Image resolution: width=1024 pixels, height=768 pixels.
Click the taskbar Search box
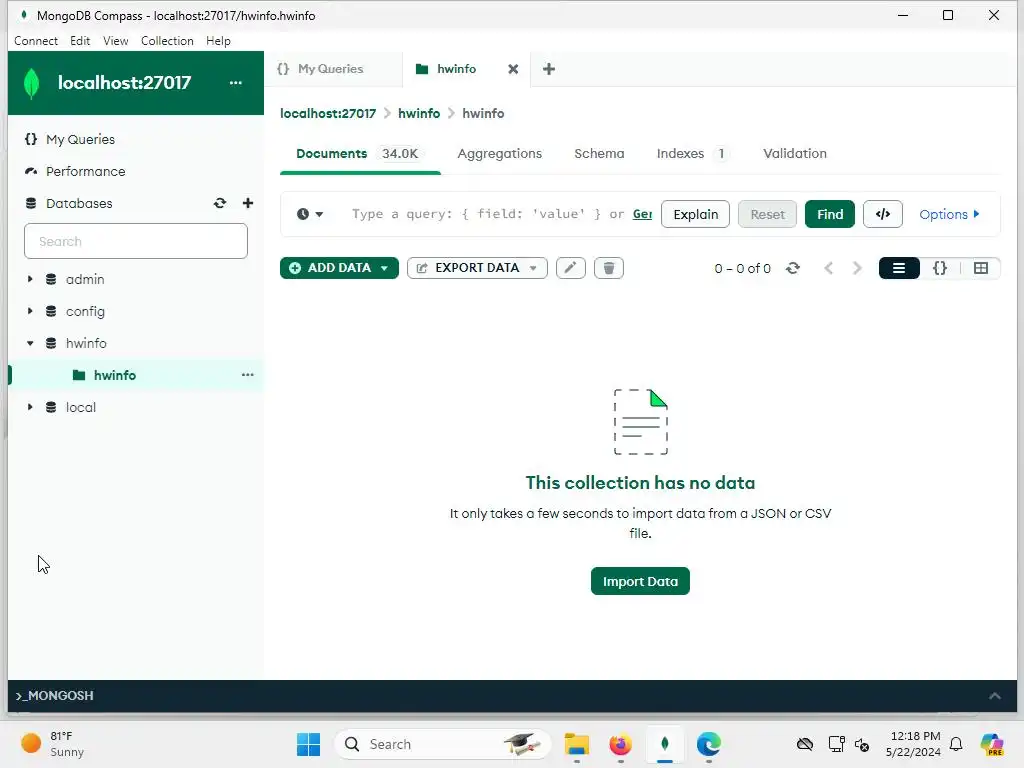[443, 744]
